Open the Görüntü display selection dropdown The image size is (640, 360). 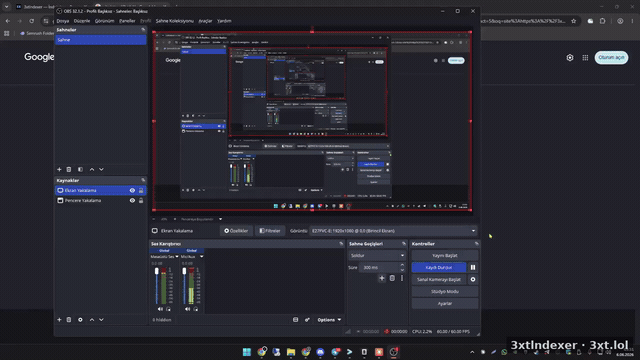(393, 231)
